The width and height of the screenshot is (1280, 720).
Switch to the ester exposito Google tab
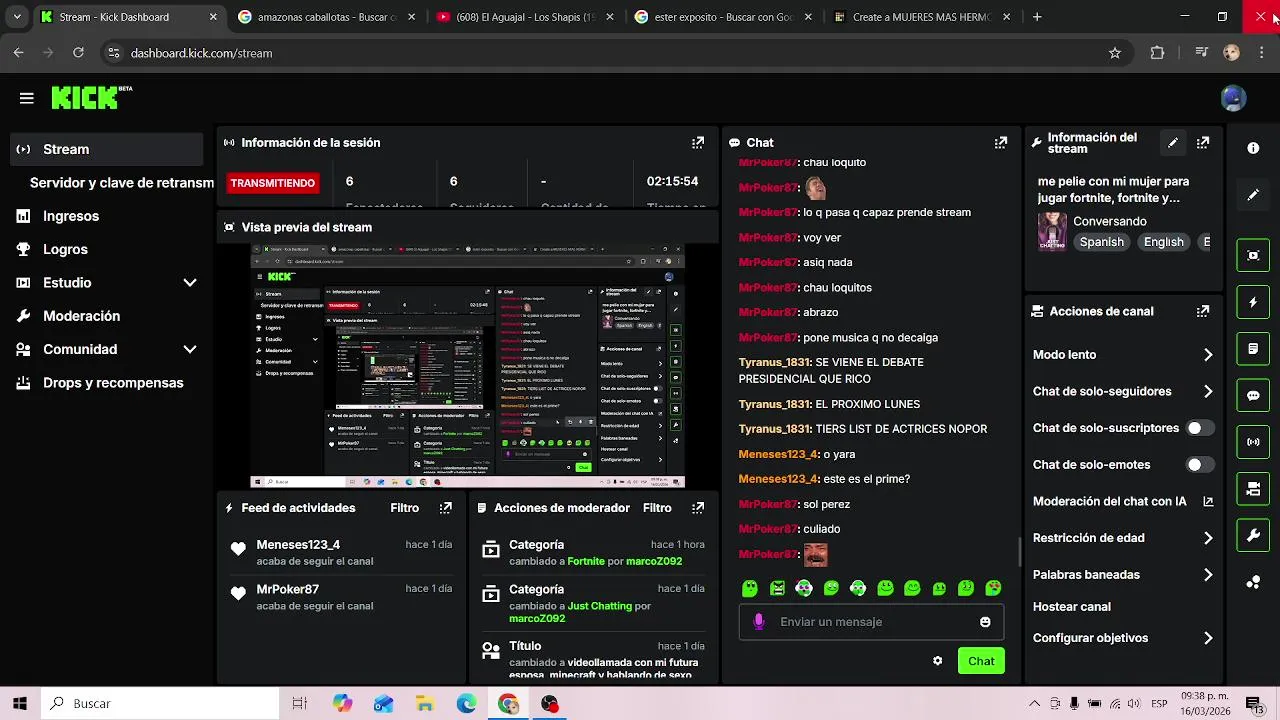[724, 17]
